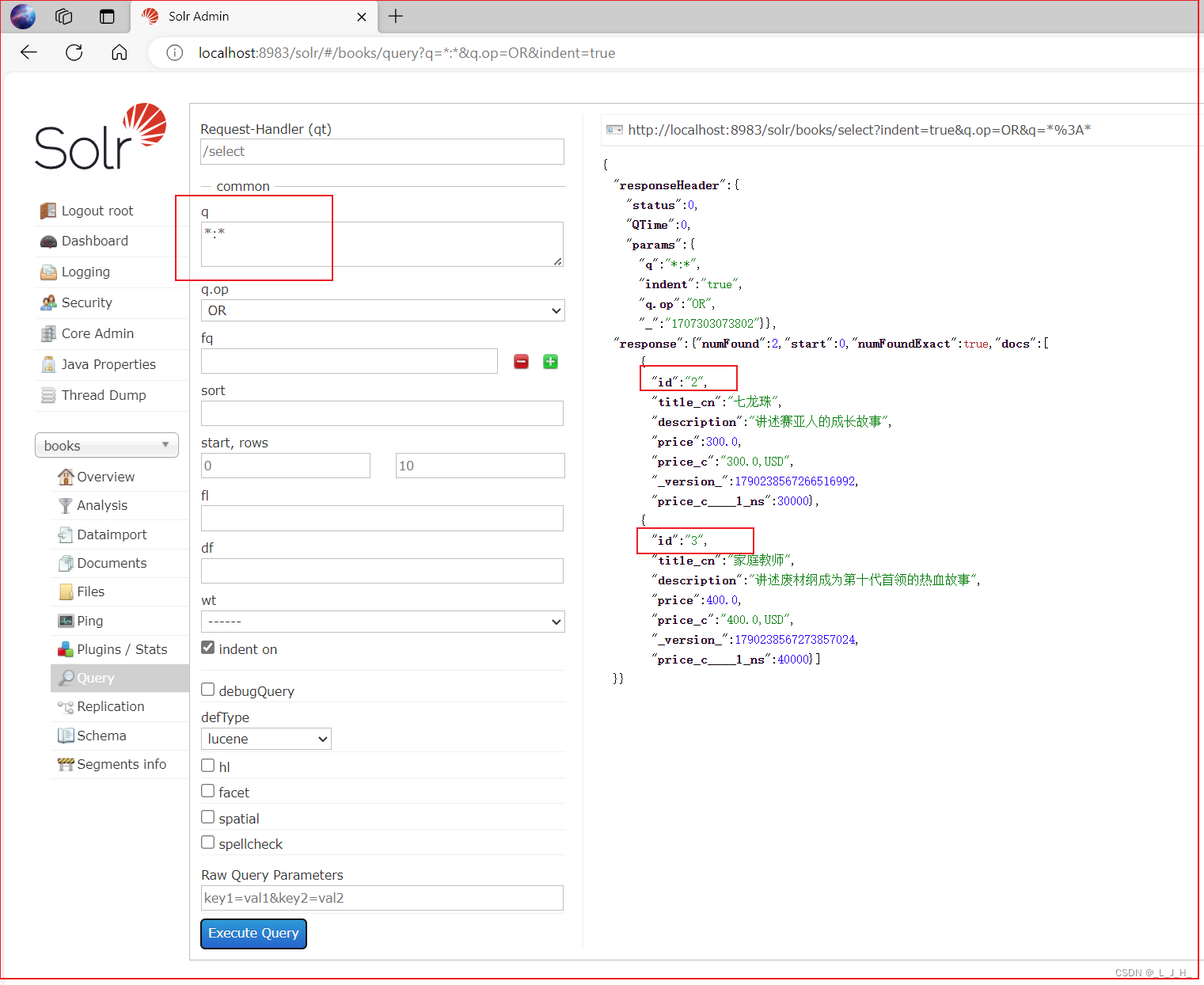Click the Solr logo
This screenshot has height=985, width=1204.
[101, 136]
